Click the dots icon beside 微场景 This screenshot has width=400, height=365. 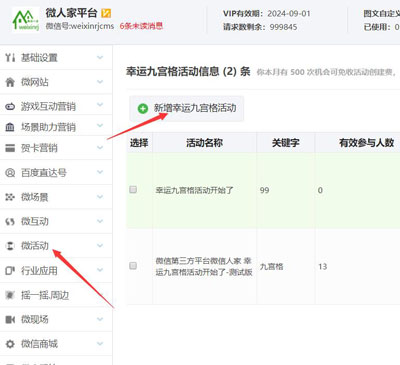point(10,197)
